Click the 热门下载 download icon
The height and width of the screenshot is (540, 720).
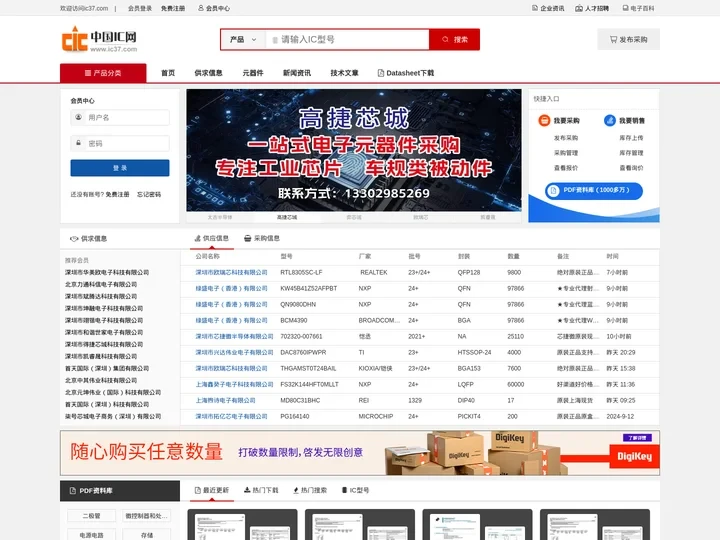tap(247, 490)
